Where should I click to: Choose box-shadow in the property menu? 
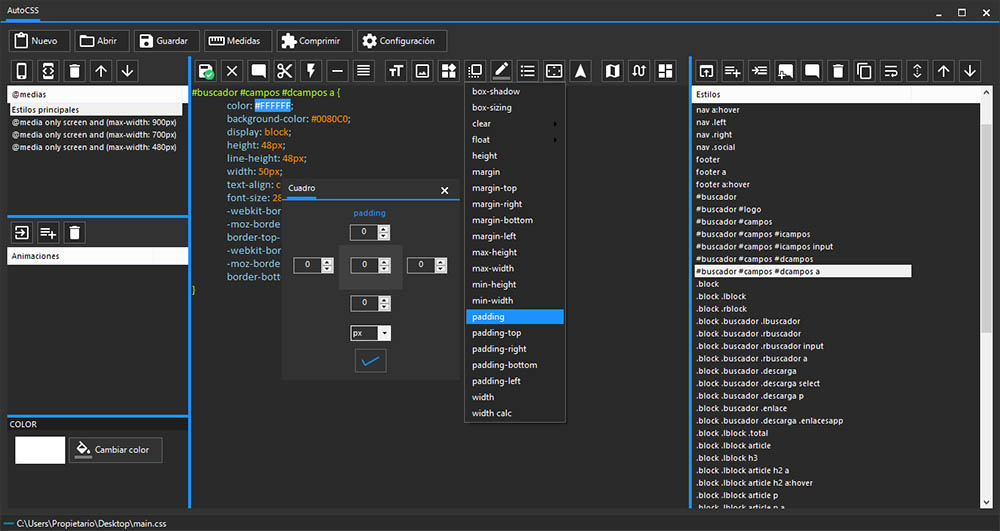(515, 92)
